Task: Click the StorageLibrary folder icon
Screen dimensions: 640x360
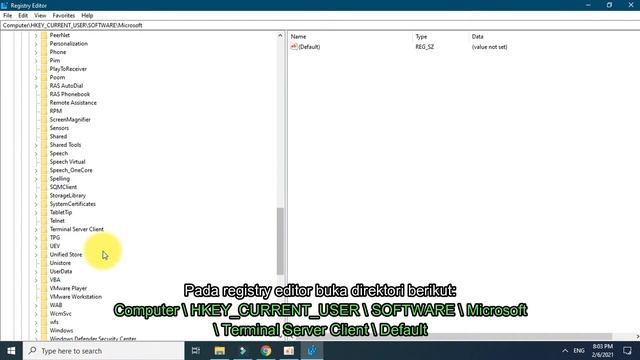Action: tap(44, 196)
